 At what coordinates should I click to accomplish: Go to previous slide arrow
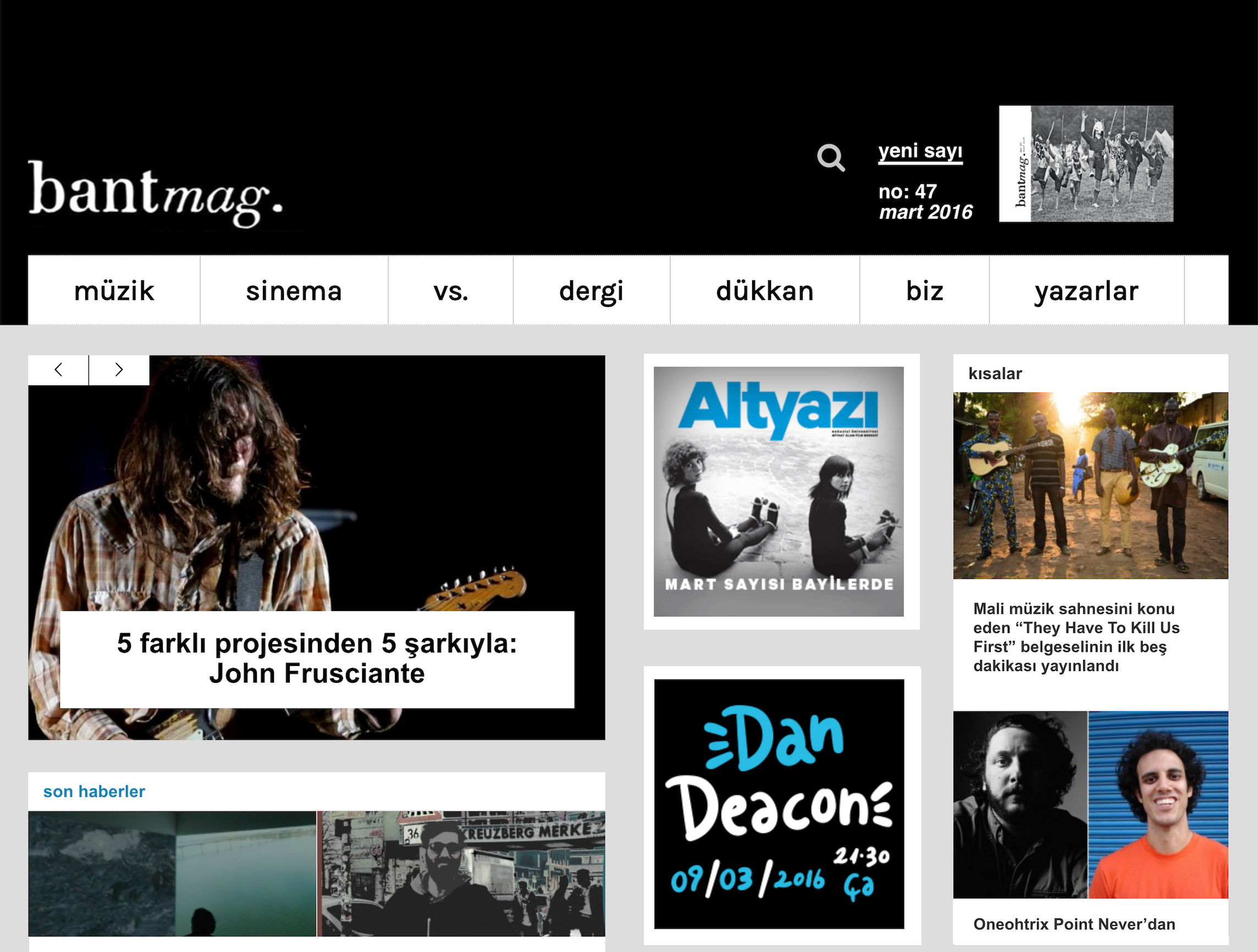pyautogui.click(x=58, y=370)
